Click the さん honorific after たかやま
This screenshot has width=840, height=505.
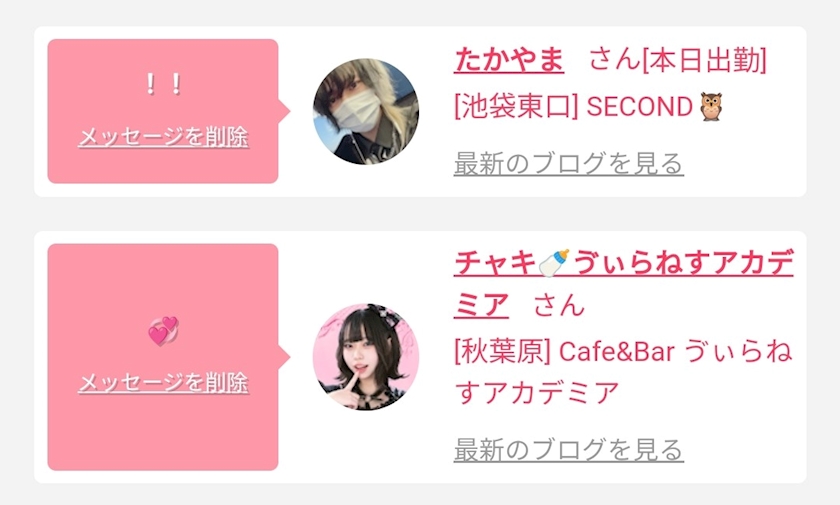(x=614, y=60)
